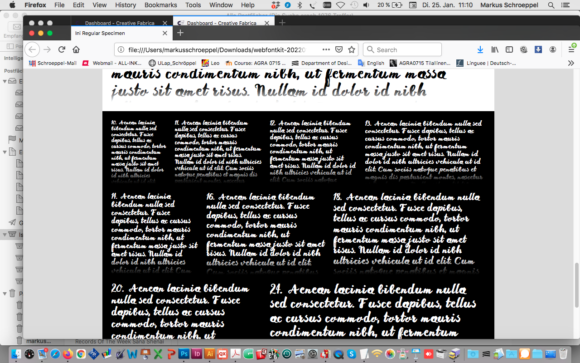Launch Skype from the Dock
The image size is (580, 363).
tap(351, 354)
